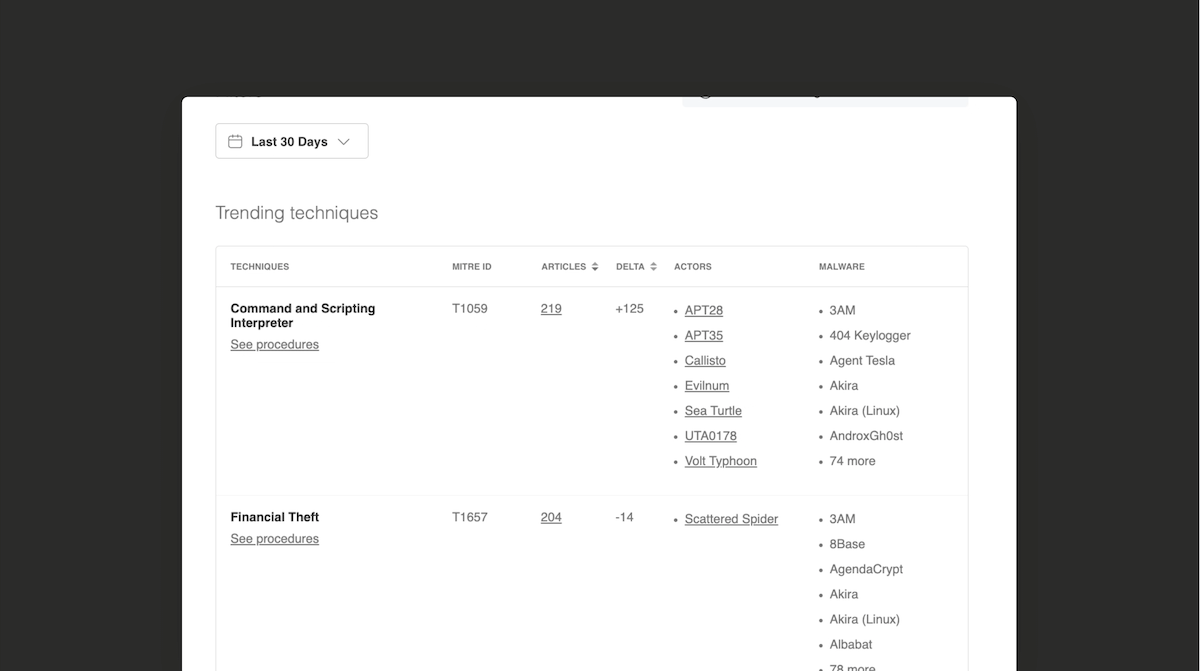
Task: Open the Callisto actor link
Action: (x=705, y=361)
